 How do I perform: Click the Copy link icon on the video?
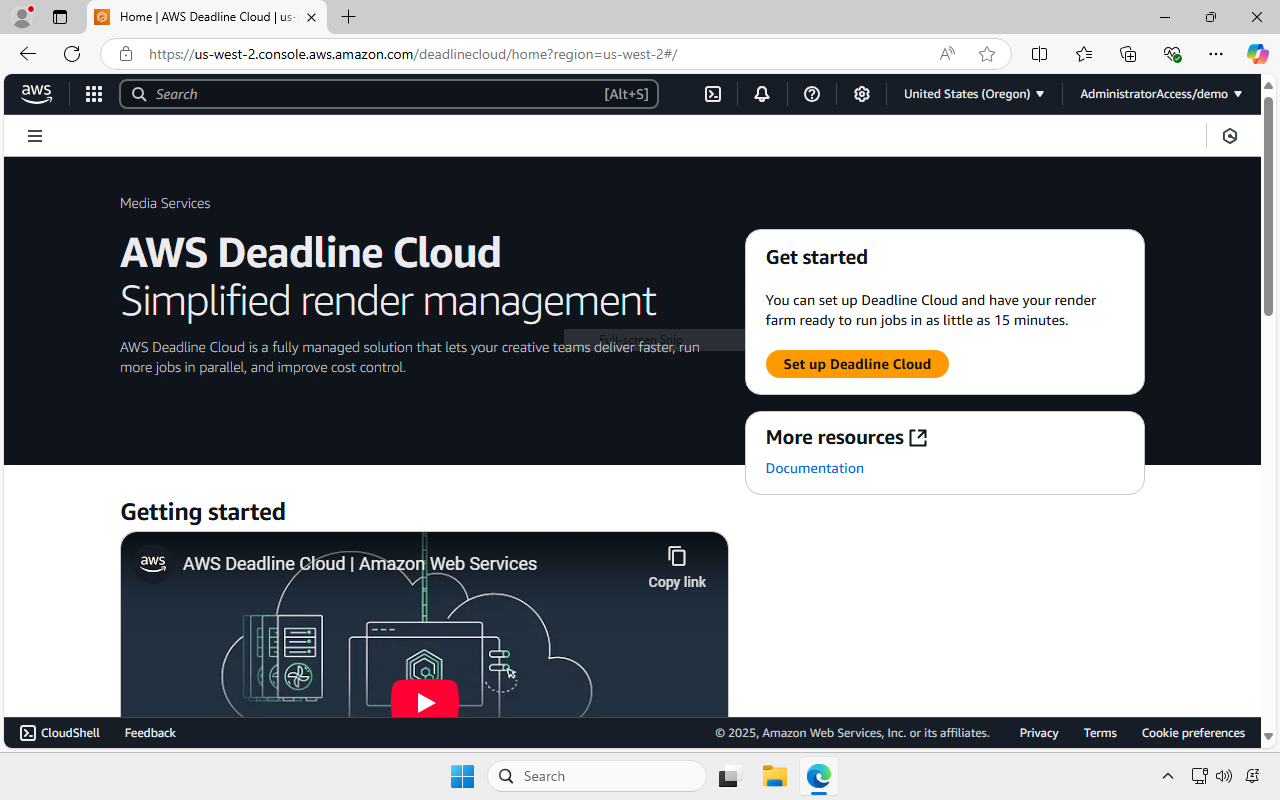point(676,556)
